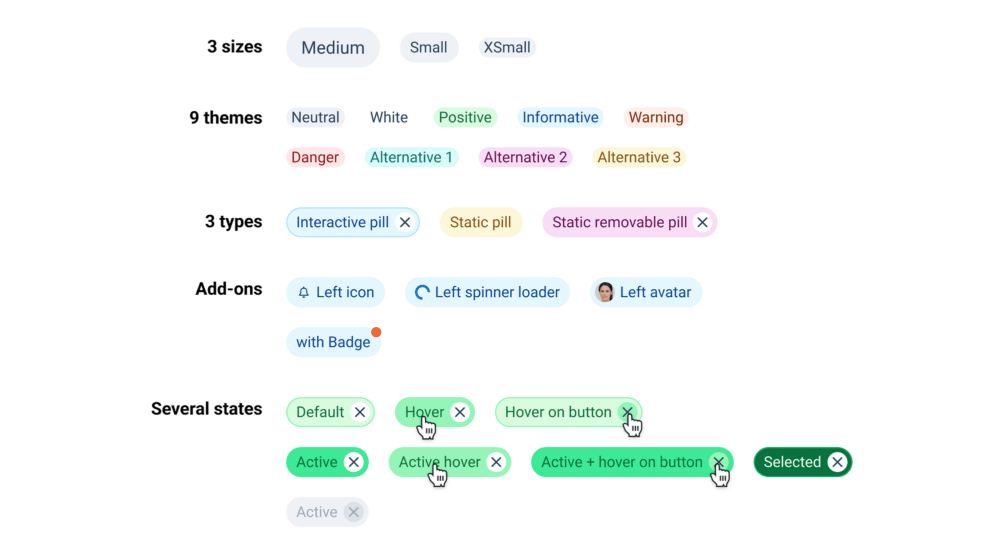Remove the Active hover pill via X

[496, 462]
